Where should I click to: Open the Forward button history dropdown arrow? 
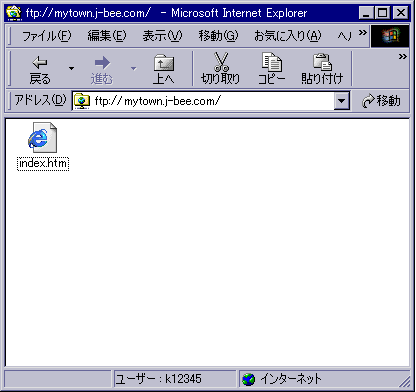click(x=133, y=69)
